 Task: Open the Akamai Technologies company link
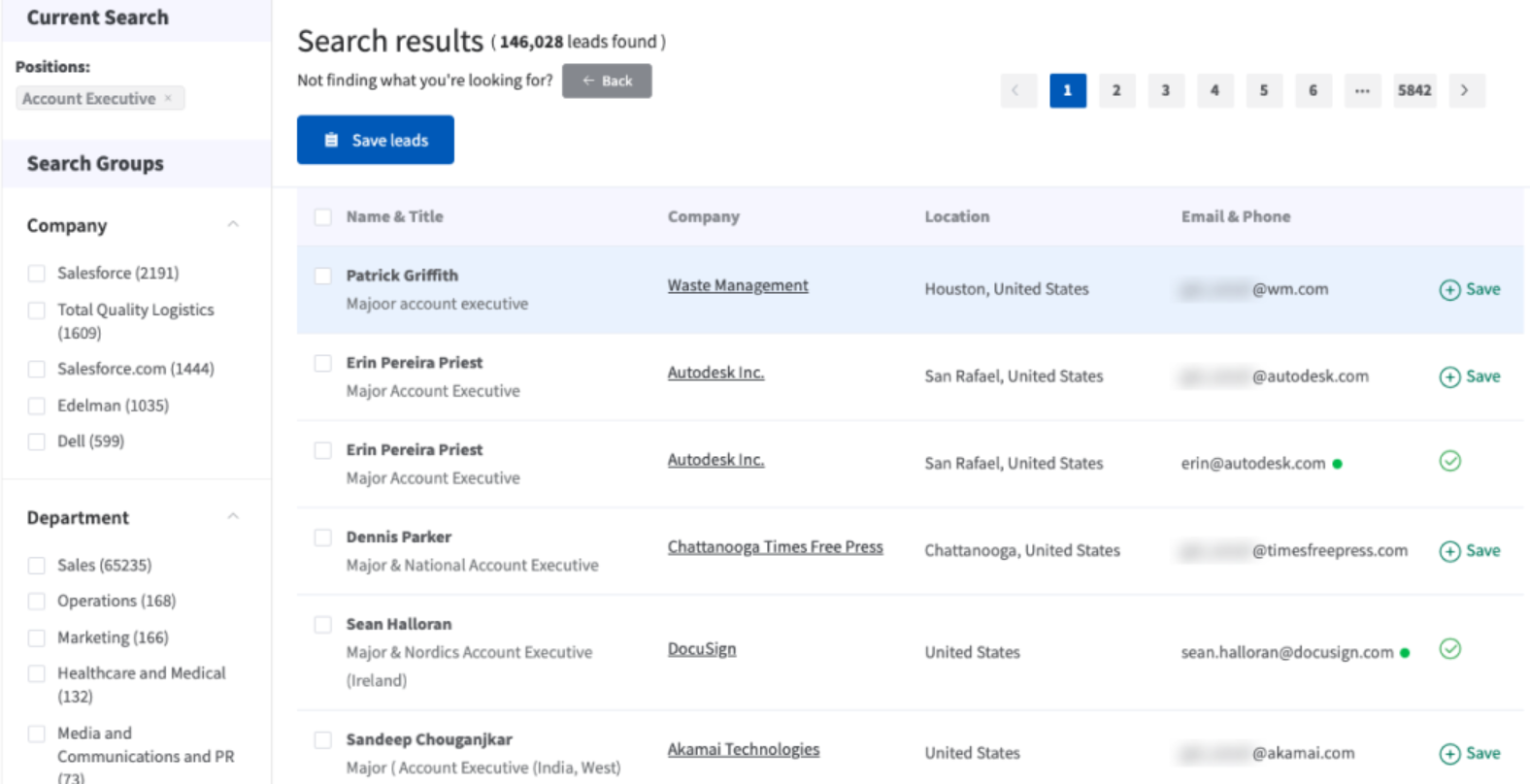(x=744, y=749)
